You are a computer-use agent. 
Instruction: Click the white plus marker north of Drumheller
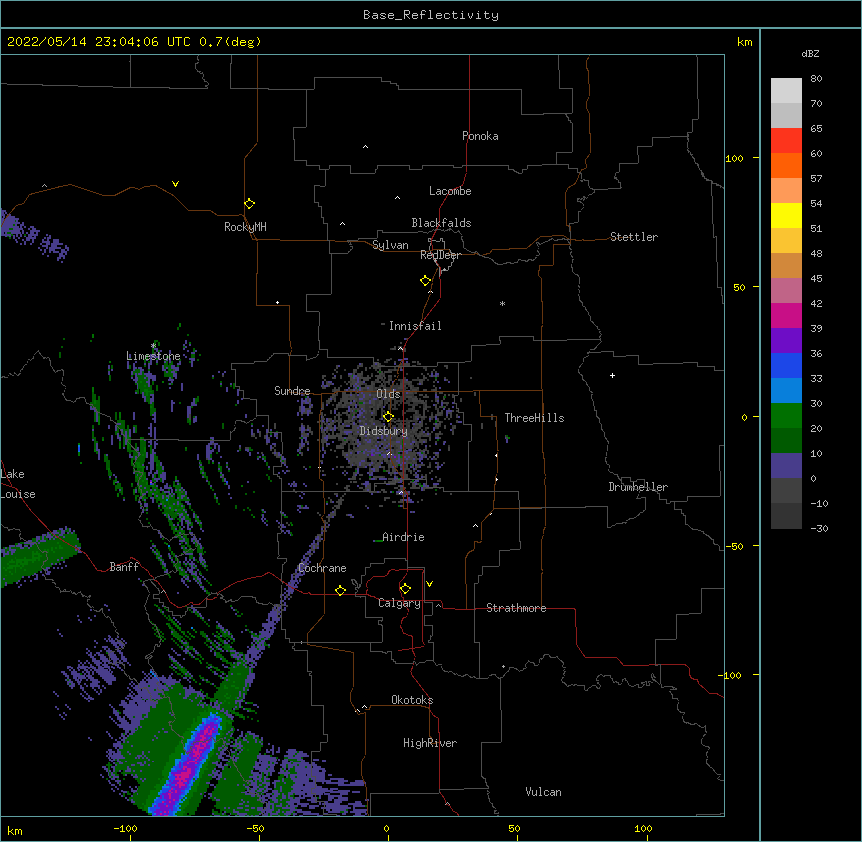tap(612, 375)
